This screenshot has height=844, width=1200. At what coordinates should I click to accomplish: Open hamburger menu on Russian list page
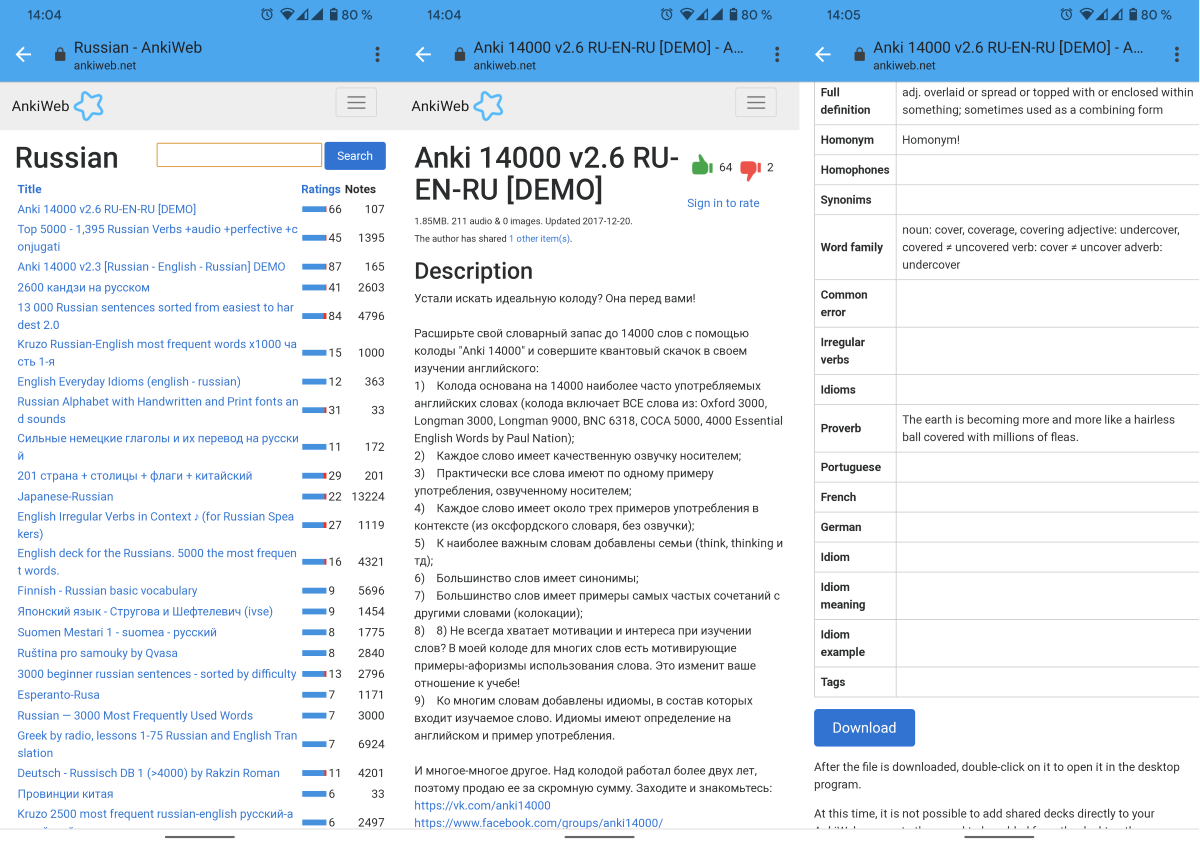[x=356, y=102]
